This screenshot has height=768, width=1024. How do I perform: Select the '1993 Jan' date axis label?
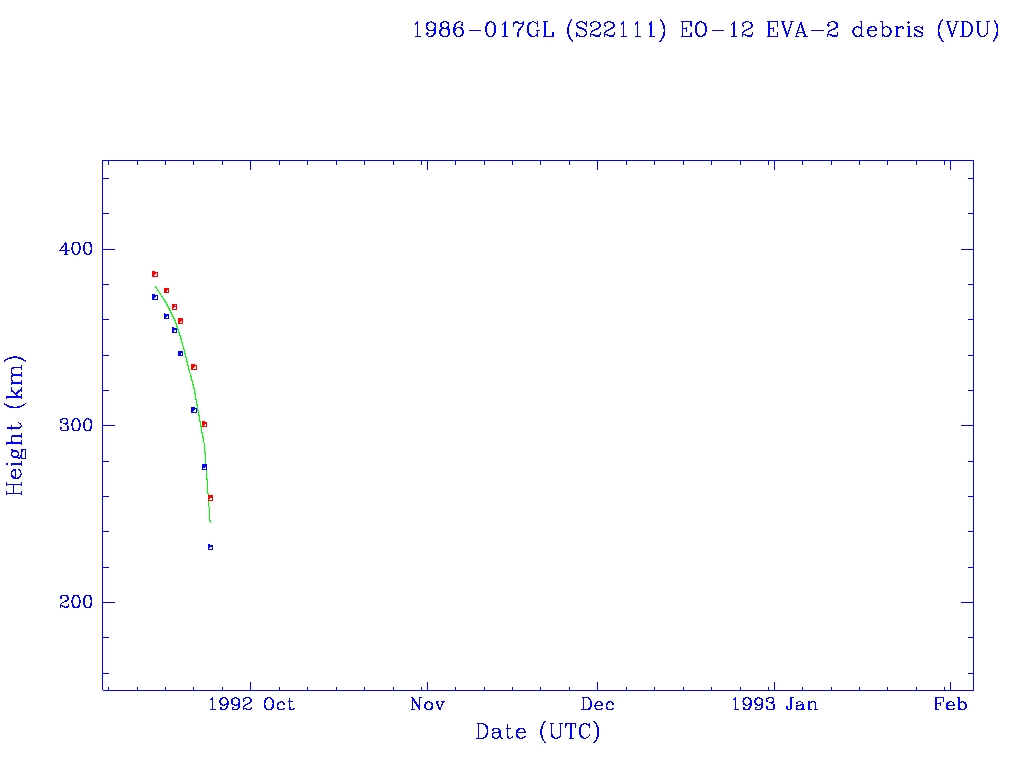(x=774, y=704)
